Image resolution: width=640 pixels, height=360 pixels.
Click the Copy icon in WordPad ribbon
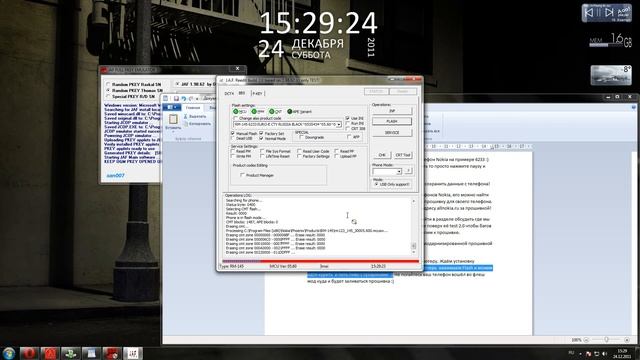click(x=186, y=124)
